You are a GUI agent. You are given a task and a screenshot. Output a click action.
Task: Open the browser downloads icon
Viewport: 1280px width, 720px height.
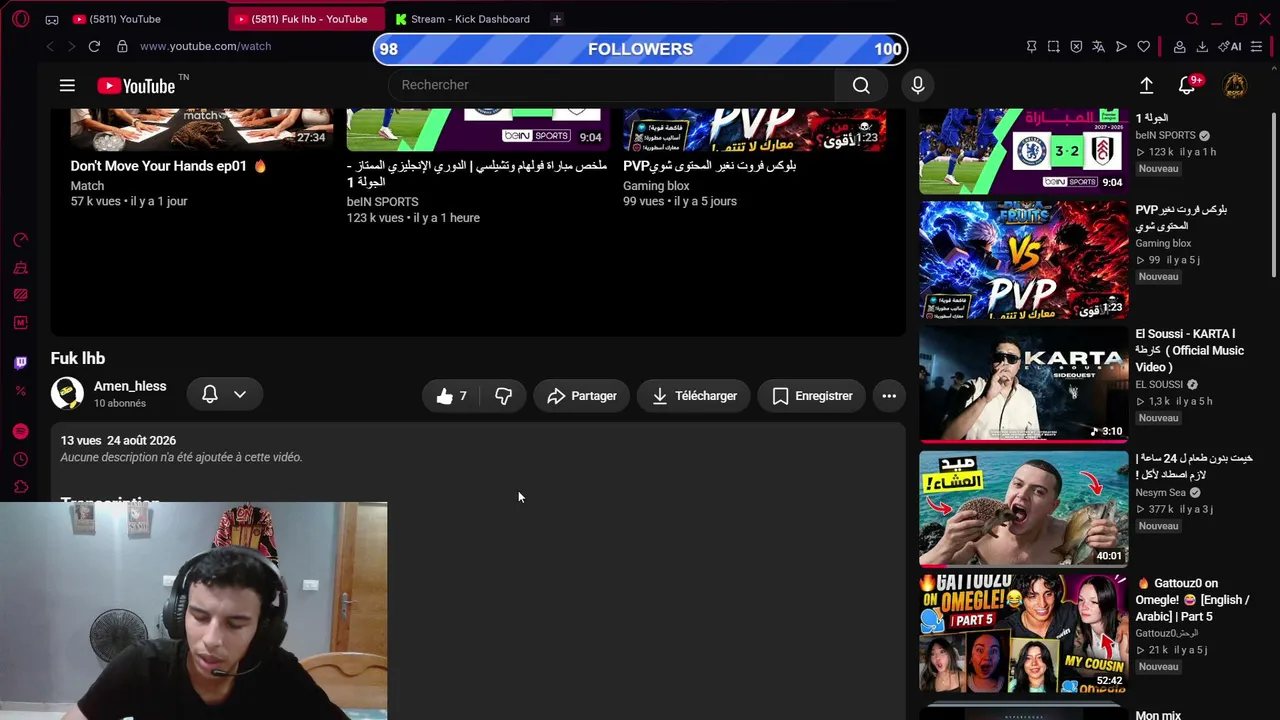tap(1202, 46)
